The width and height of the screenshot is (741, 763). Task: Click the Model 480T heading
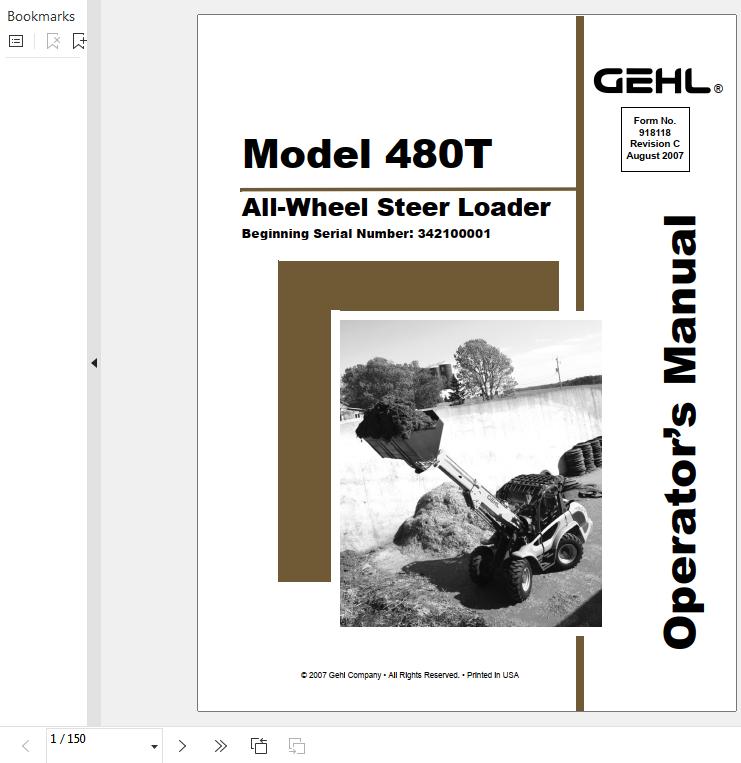coord(367,154)
